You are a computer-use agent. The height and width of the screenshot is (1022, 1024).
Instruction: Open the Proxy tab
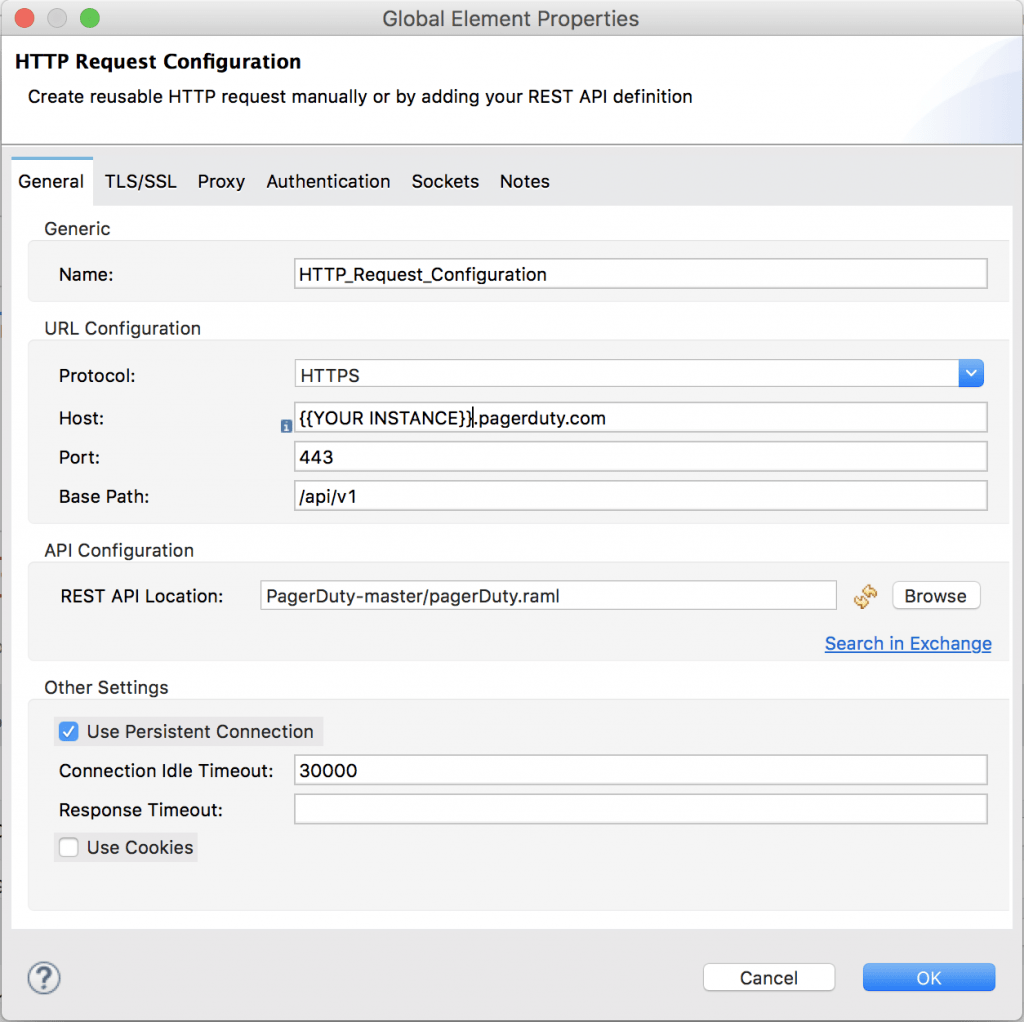(x=221, y=181)
